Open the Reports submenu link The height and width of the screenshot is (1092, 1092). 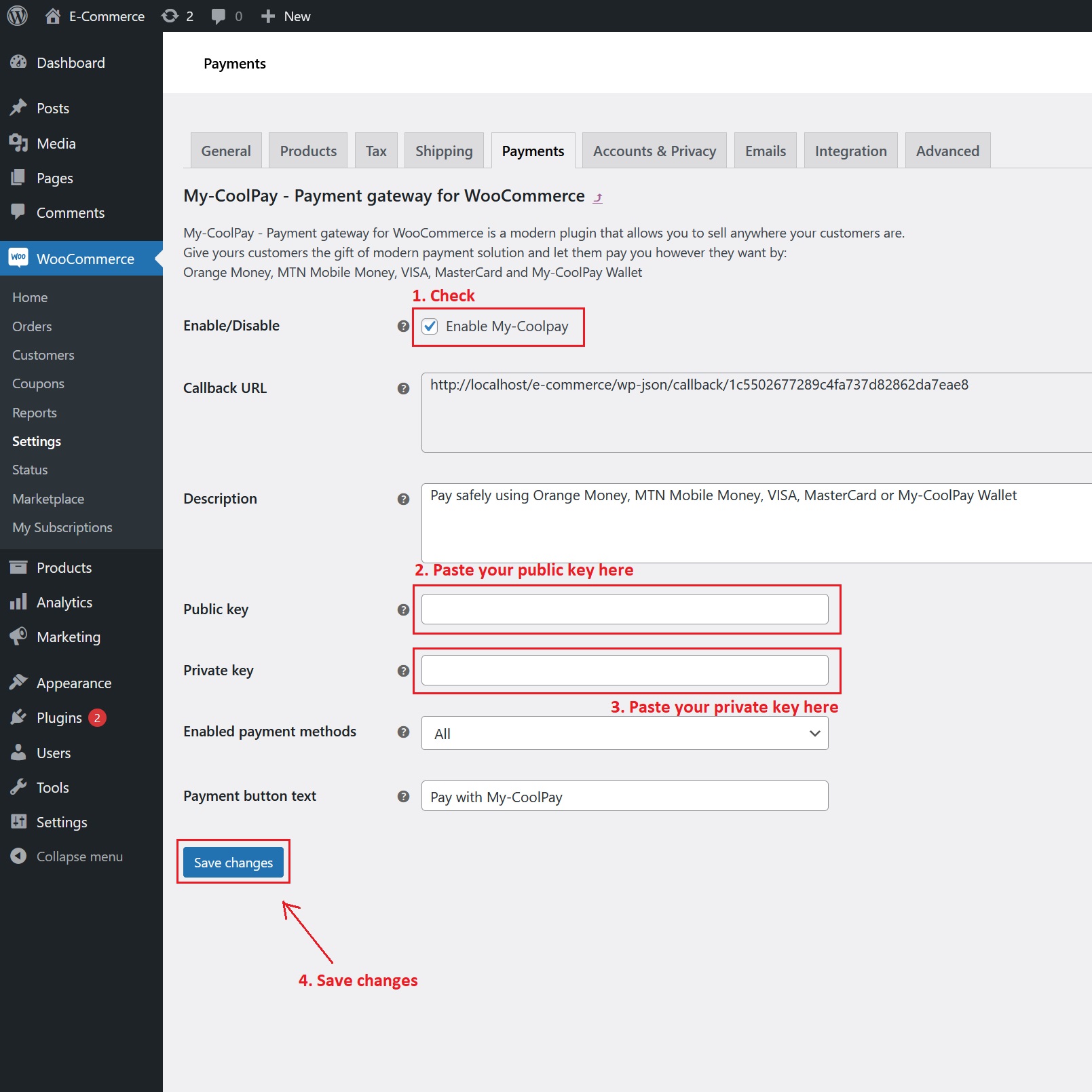(x=35, y=413)
